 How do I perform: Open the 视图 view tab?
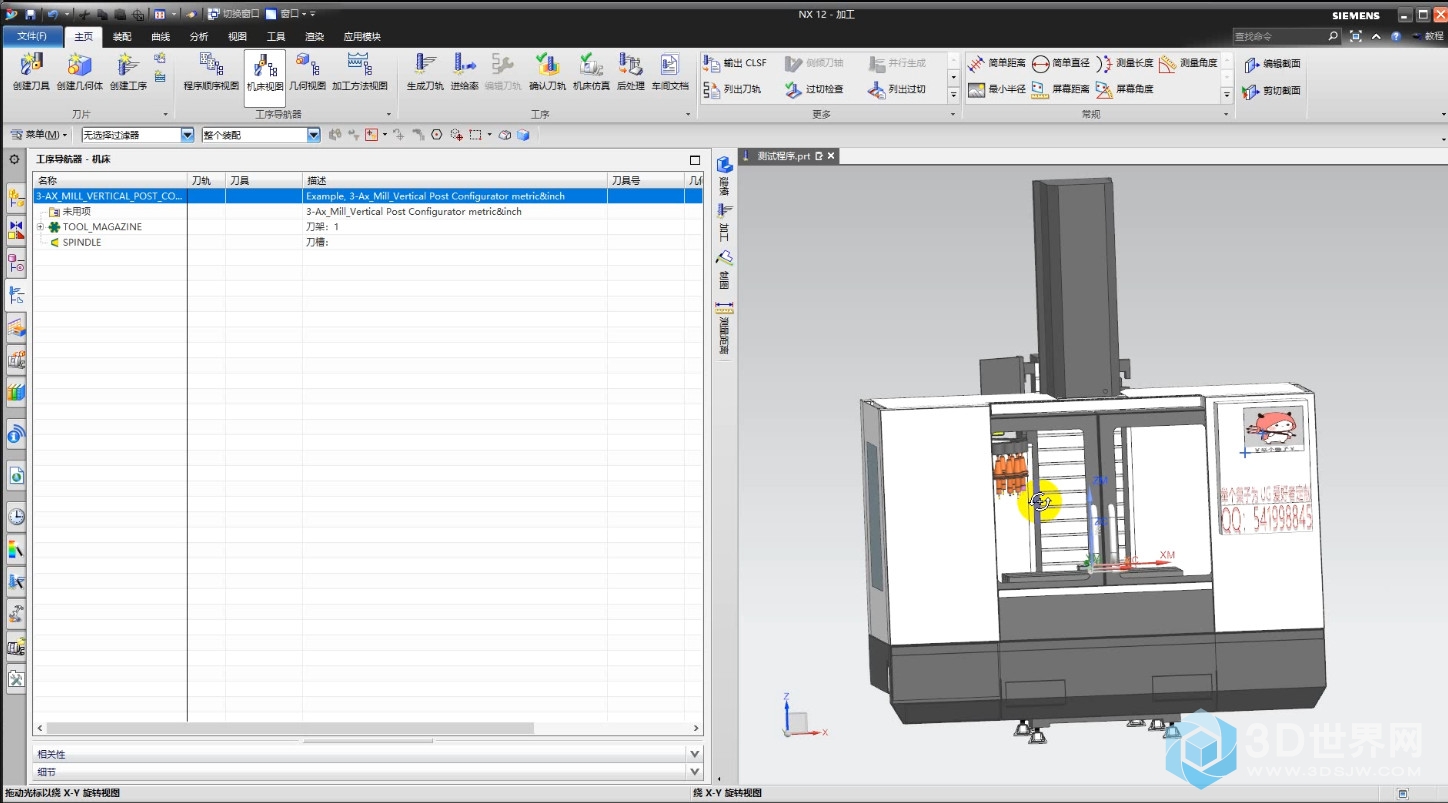[x=237, y=37]
